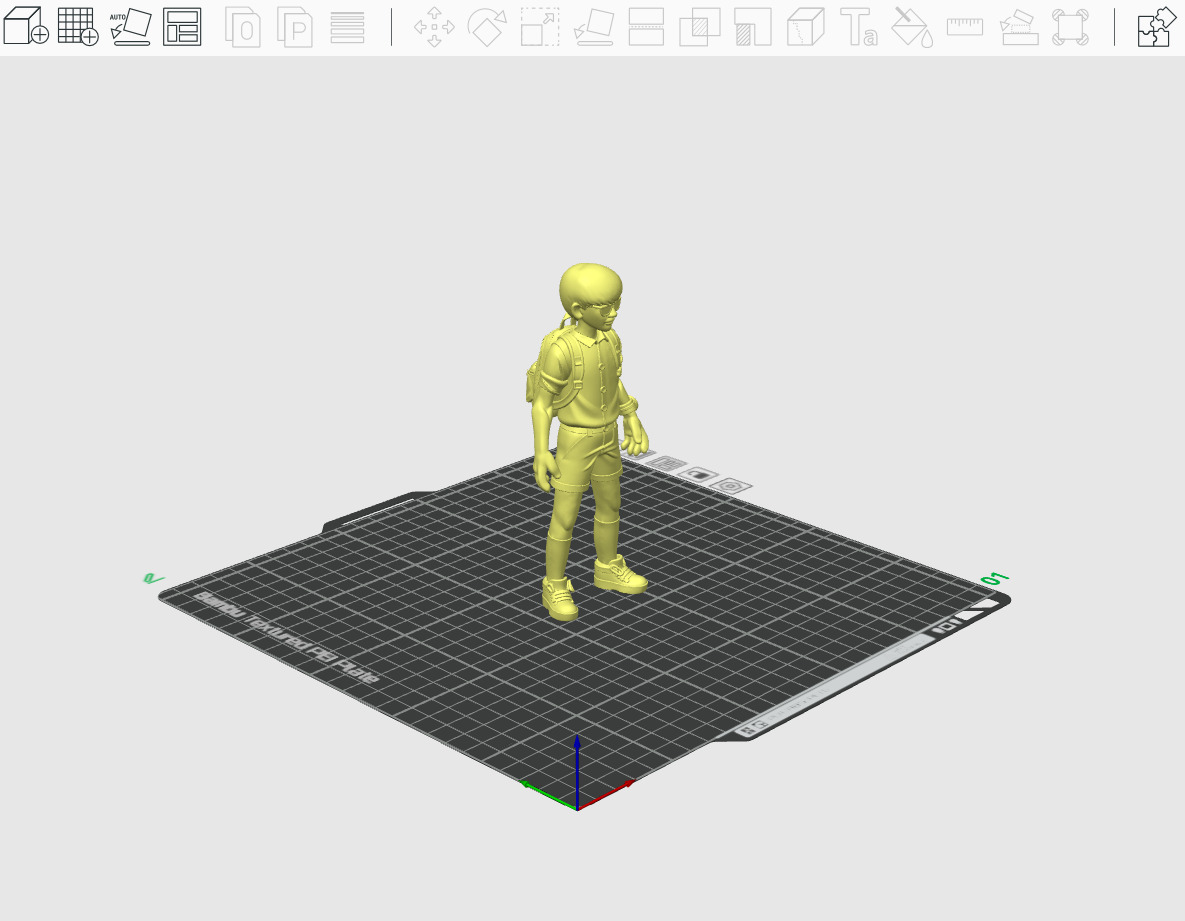Activate the Lay on face tool
Viewport: 1185px width, 921px height.
tap(593, 27)
